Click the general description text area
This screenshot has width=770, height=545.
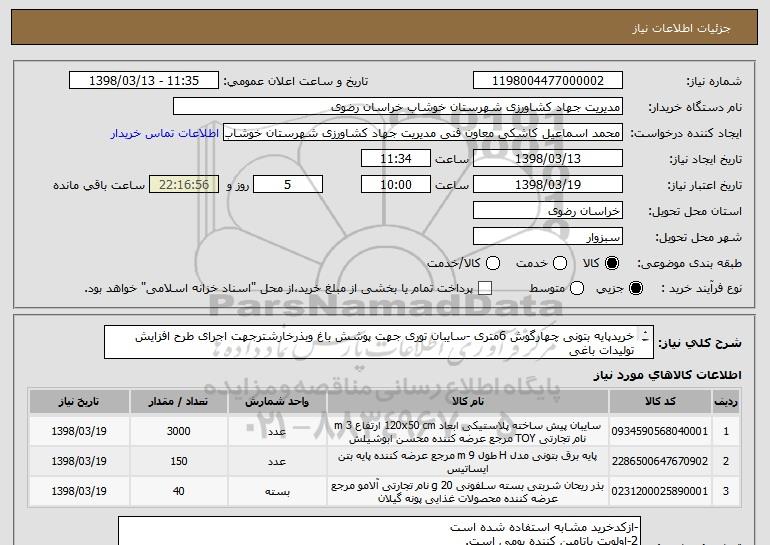379,342
